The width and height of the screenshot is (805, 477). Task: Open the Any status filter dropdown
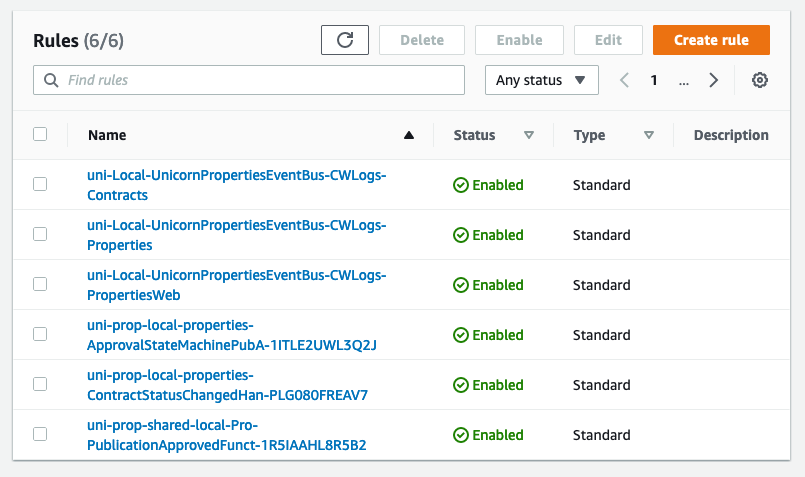(x=542, y=80)
